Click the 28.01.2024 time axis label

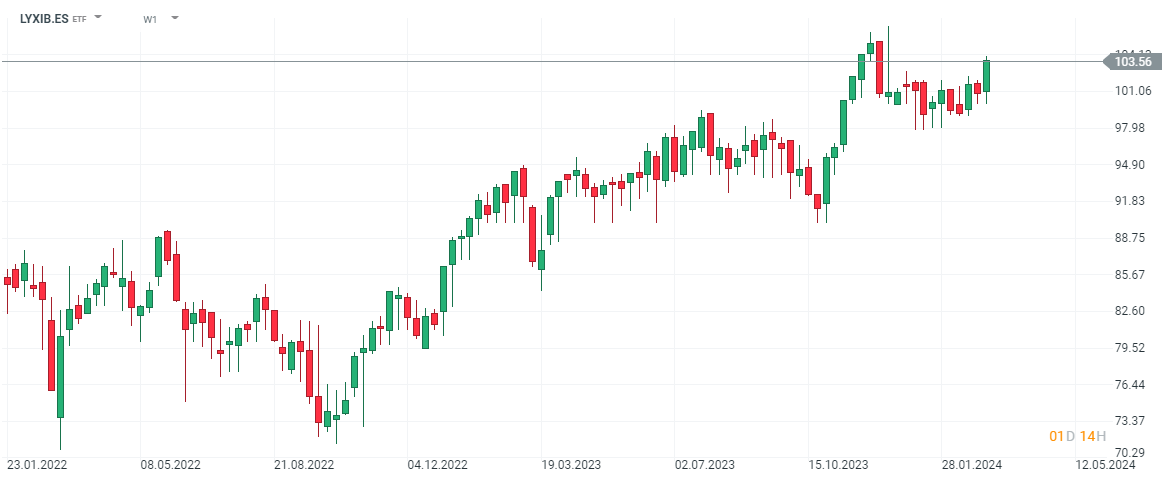(x=971, y=465)
